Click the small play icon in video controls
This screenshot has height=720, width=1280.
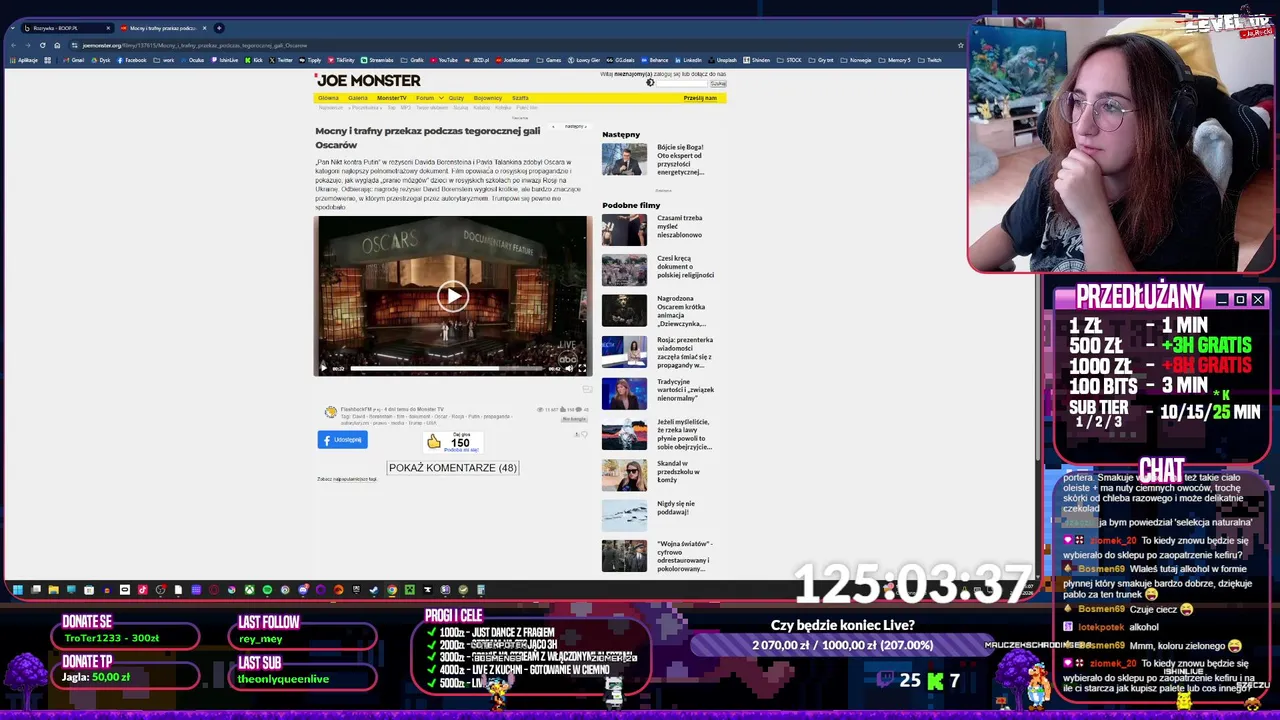click(323, 368)
